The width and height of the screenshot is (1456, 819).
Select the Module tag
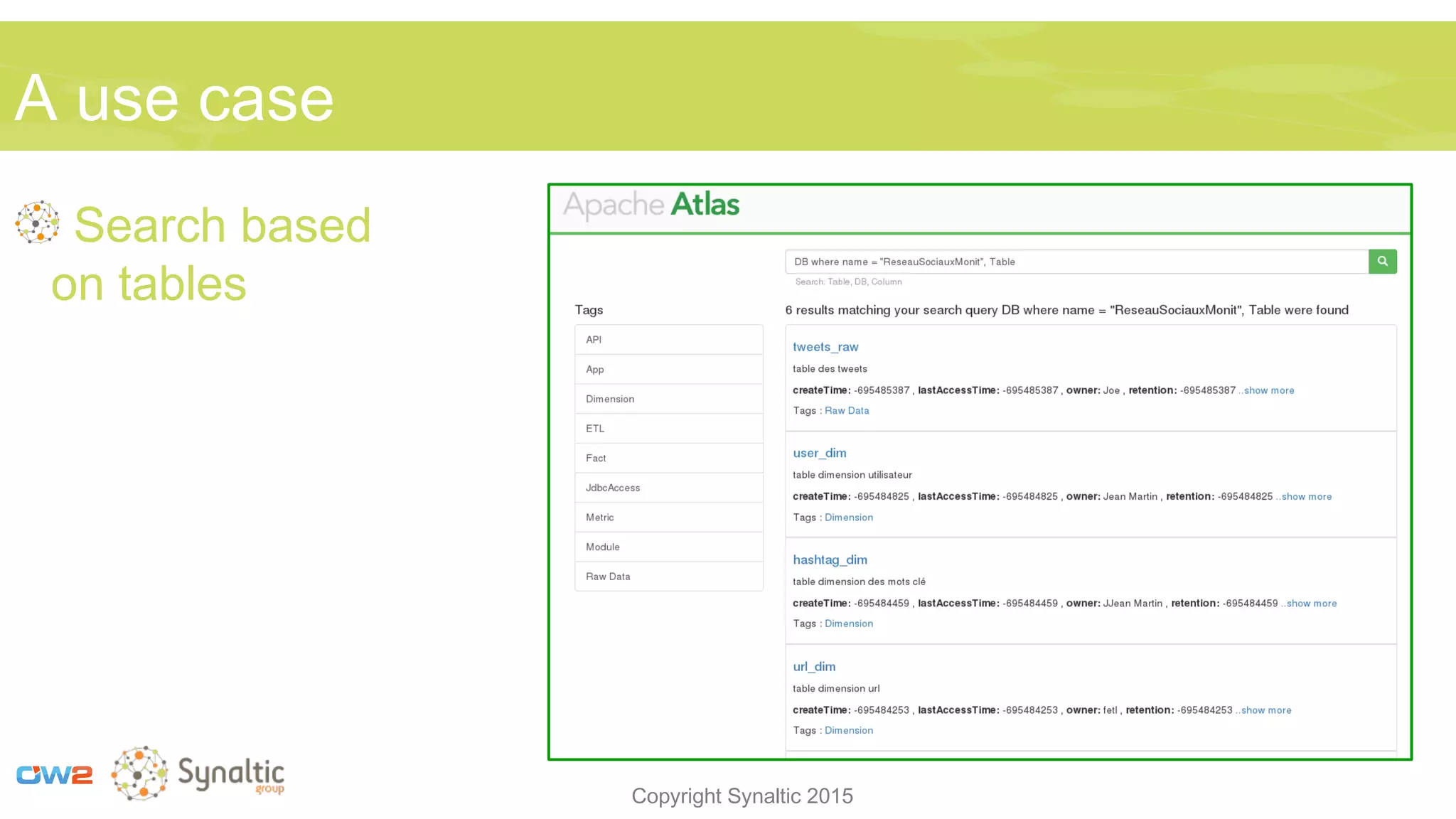(x=668, y=547)
